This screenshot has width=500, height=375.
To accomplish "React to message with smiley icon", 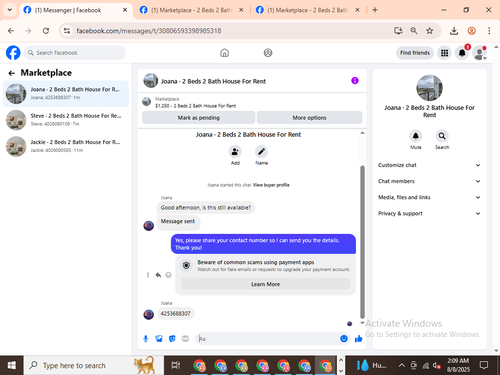I will [x=168, y=275].
